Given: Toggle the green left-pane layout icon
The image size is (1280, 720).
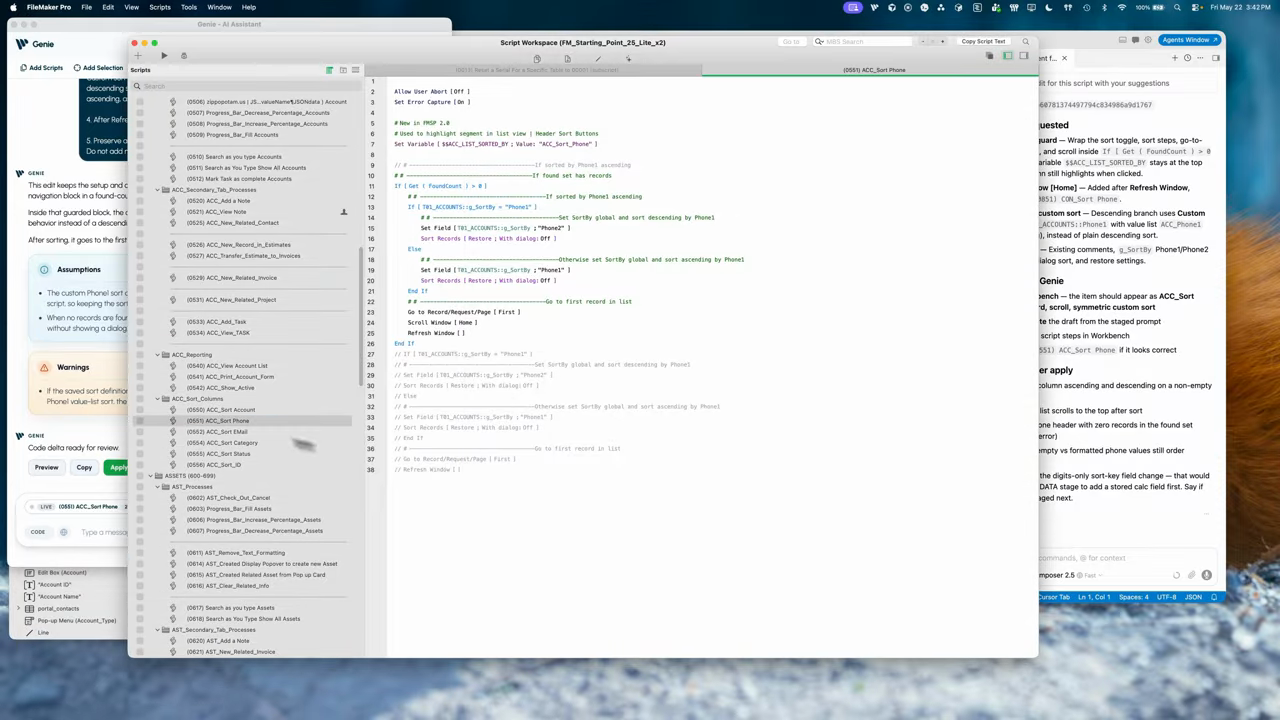Looking at the screenshot, I should (1008, 56).
